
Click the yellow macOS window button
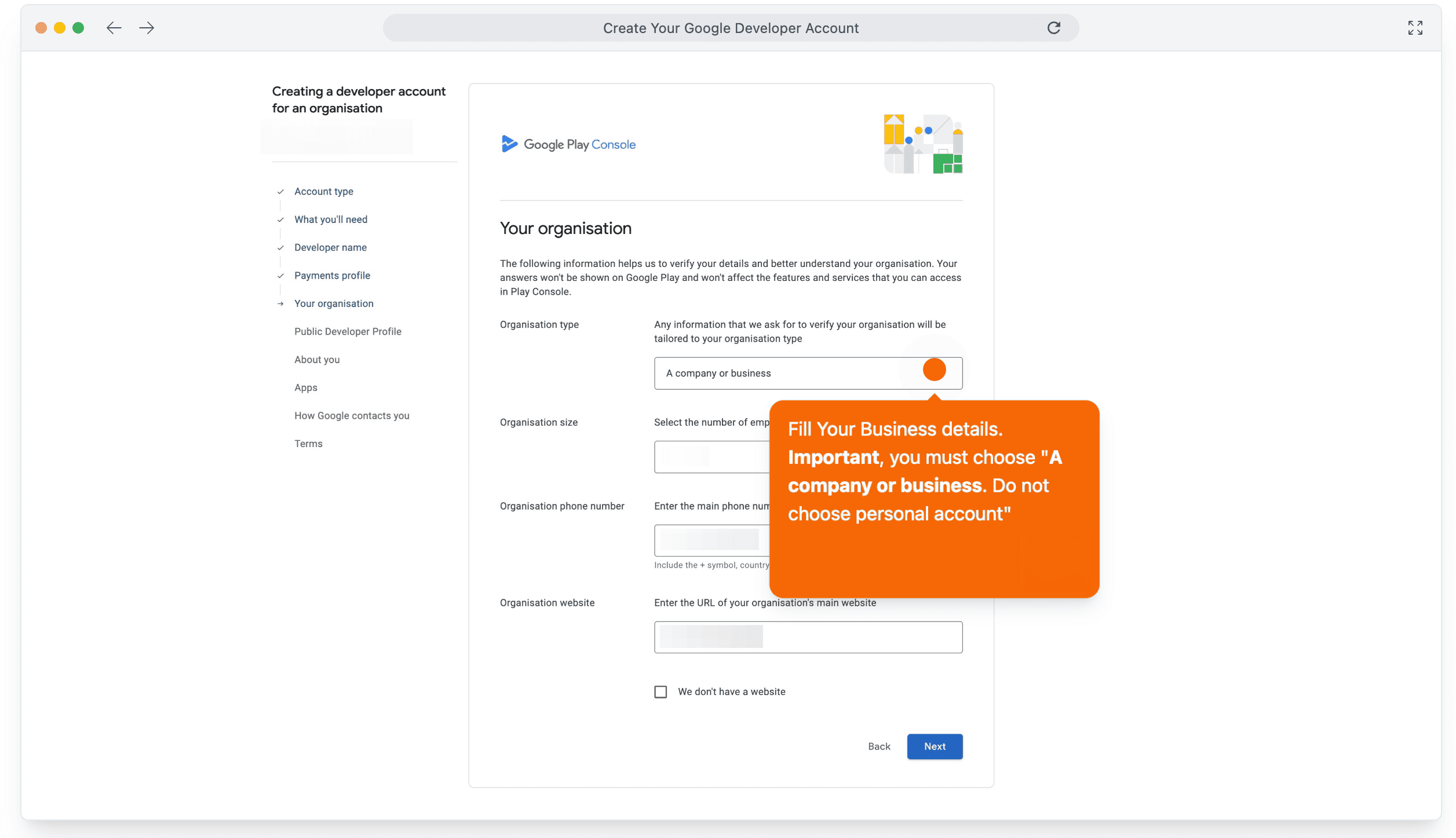60,28
